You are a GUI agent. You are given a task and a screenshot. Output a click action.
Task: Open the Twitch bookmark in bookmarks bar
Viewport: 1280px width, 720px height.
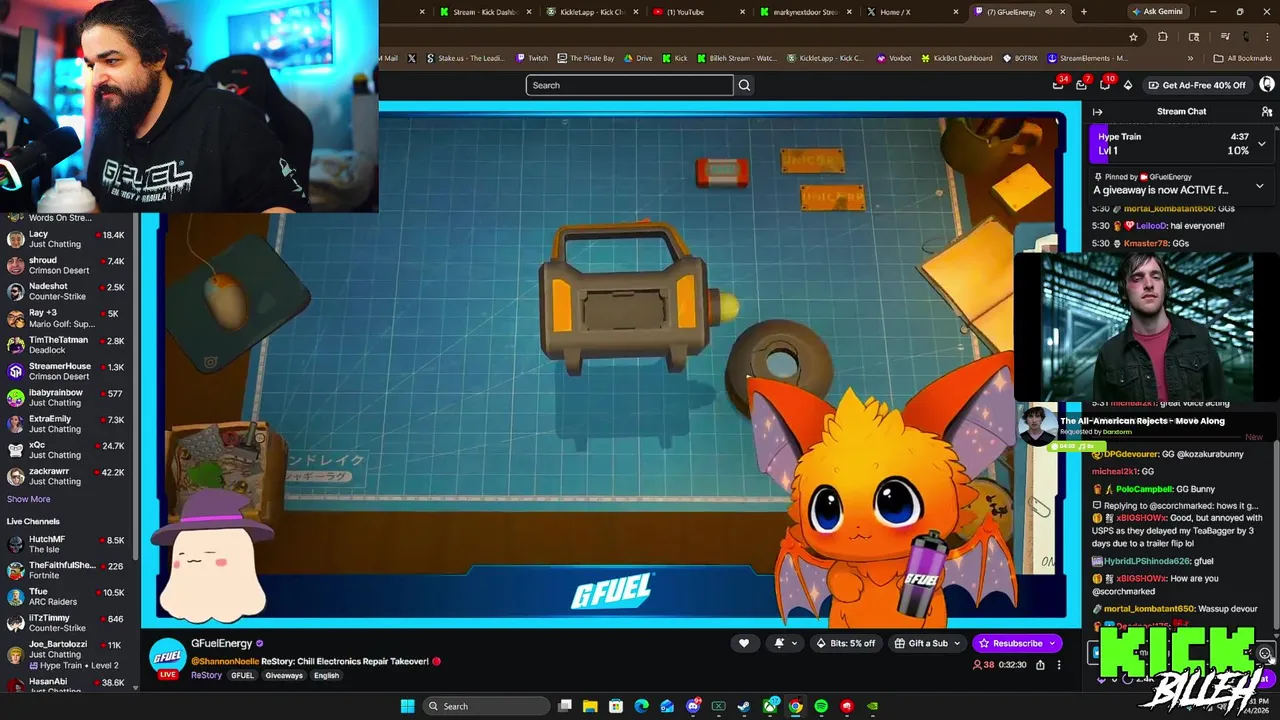tap(532, 58)
